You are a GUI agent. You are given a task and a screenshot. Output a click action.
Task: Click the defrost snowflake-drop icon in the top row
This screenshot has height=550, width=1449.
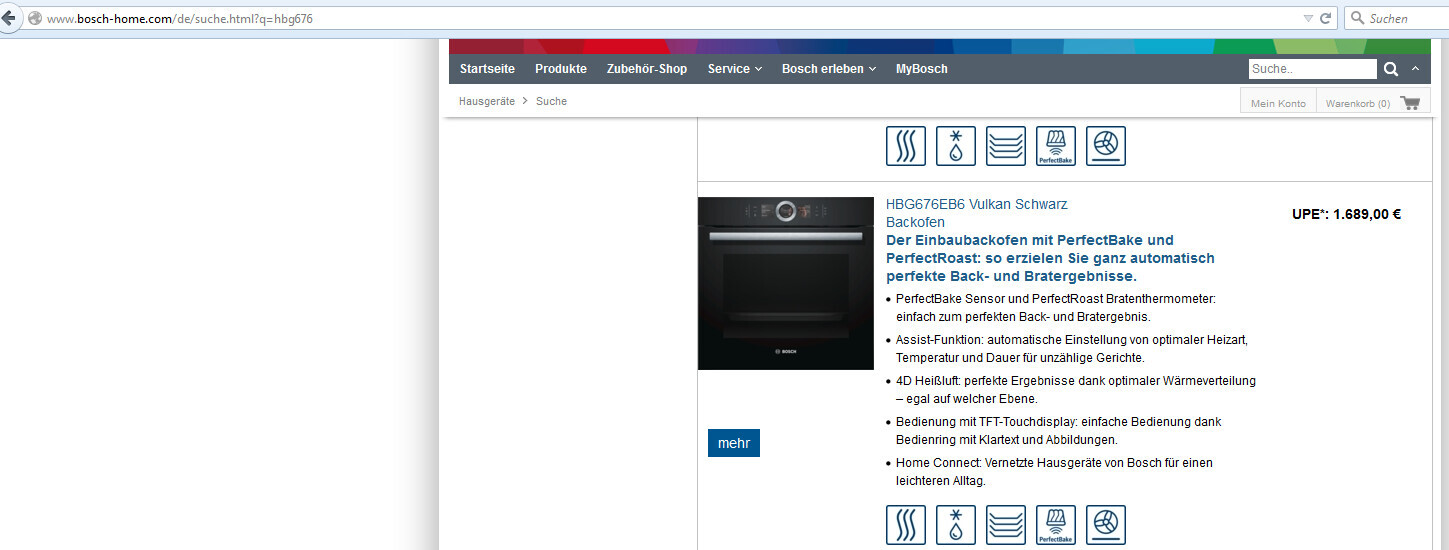coord(956,146)
